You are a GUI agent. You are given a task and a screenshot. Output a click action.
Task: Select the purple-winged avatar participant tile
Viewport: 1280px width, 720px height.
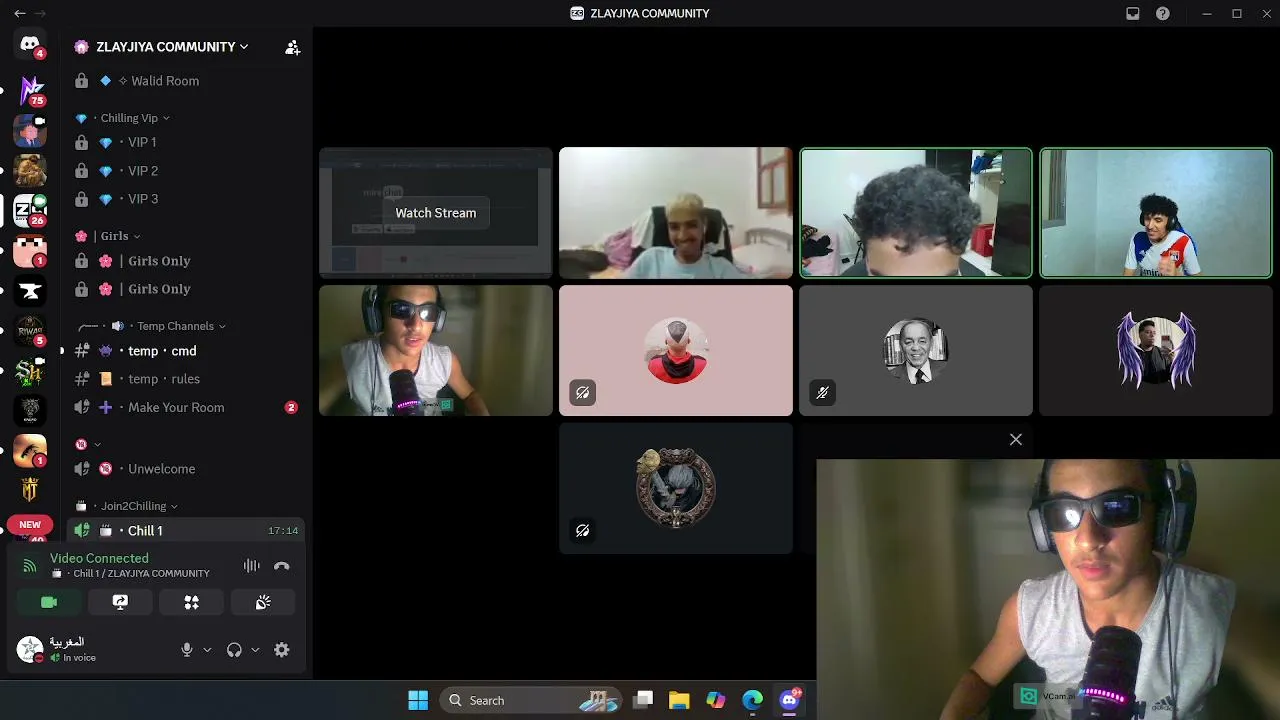click(1156, 351)
